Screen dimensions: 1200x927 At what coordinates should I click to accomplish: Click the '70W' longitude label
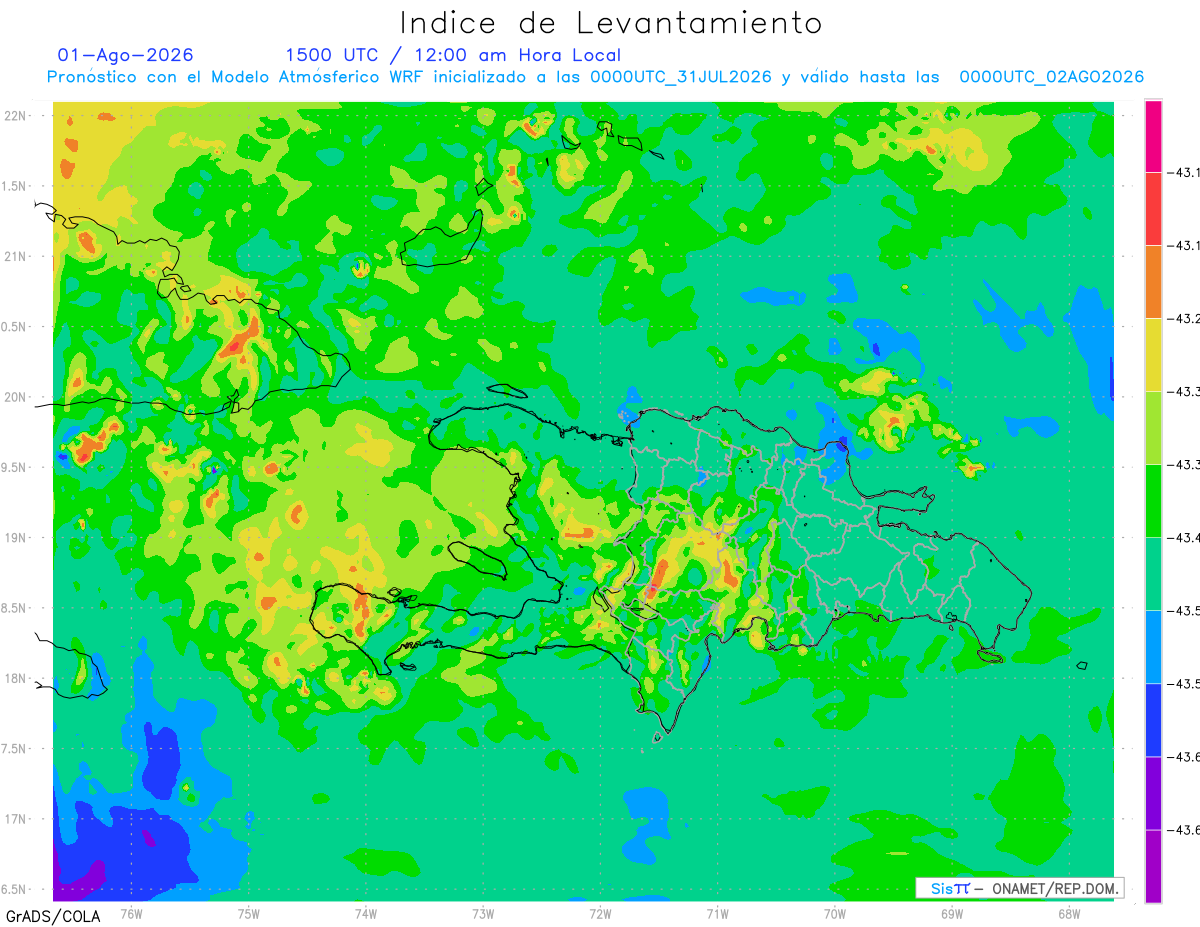[834, 914]
